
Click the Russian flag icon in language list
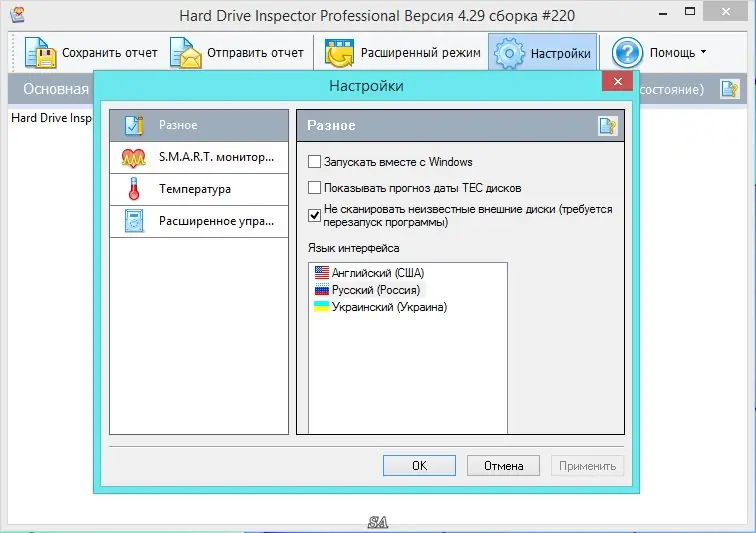(x=322, y=290)
